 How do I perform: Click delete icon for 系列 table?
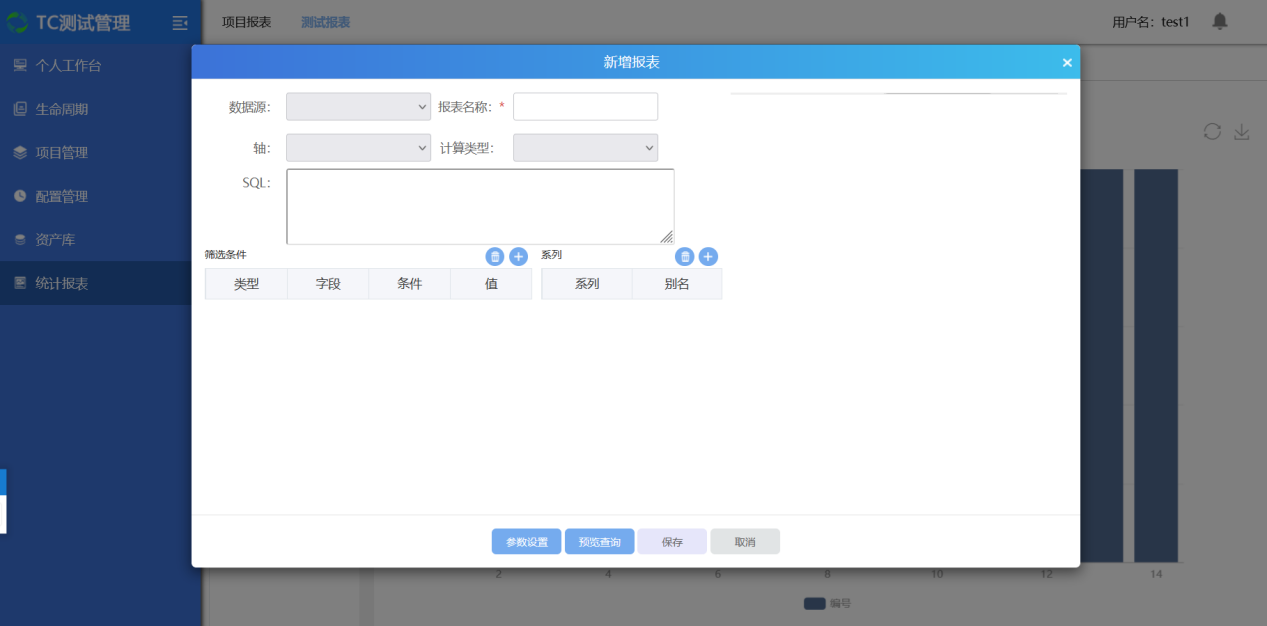684,257
